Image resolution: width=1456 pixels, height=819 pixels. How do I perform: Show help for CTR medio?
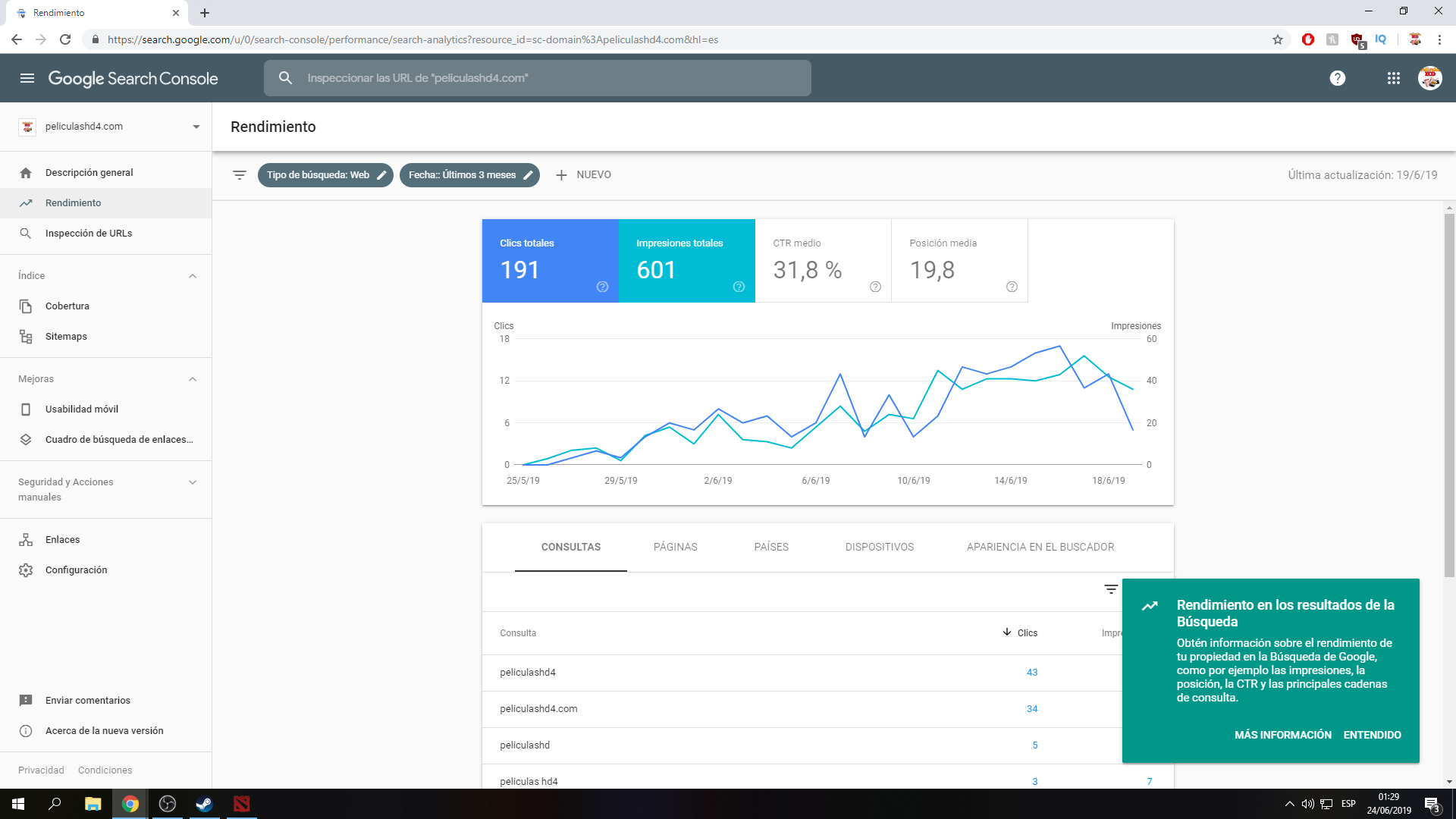875,287
